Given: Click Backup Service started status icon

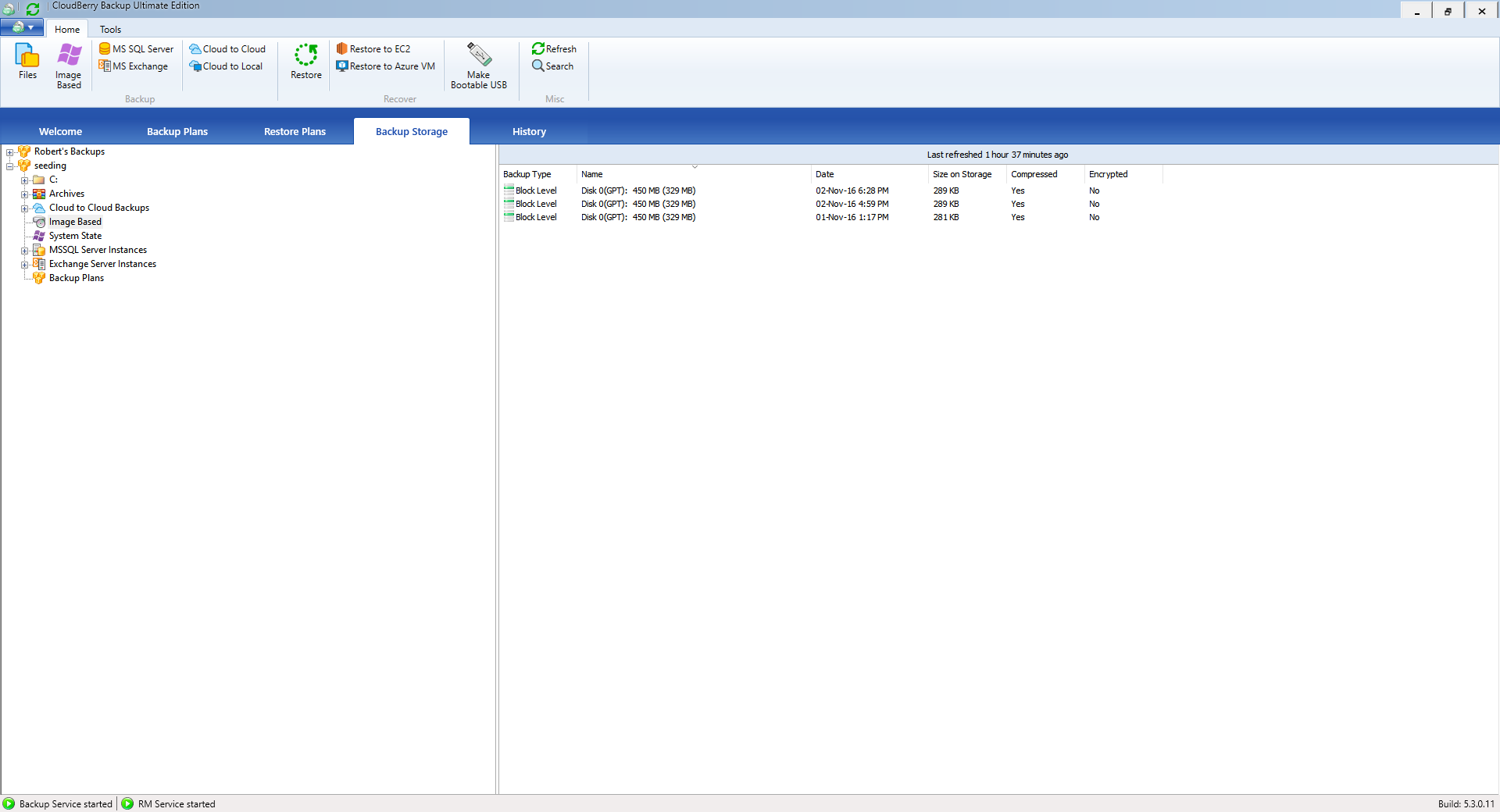Looking at the screenshot, I should point(9,803).
